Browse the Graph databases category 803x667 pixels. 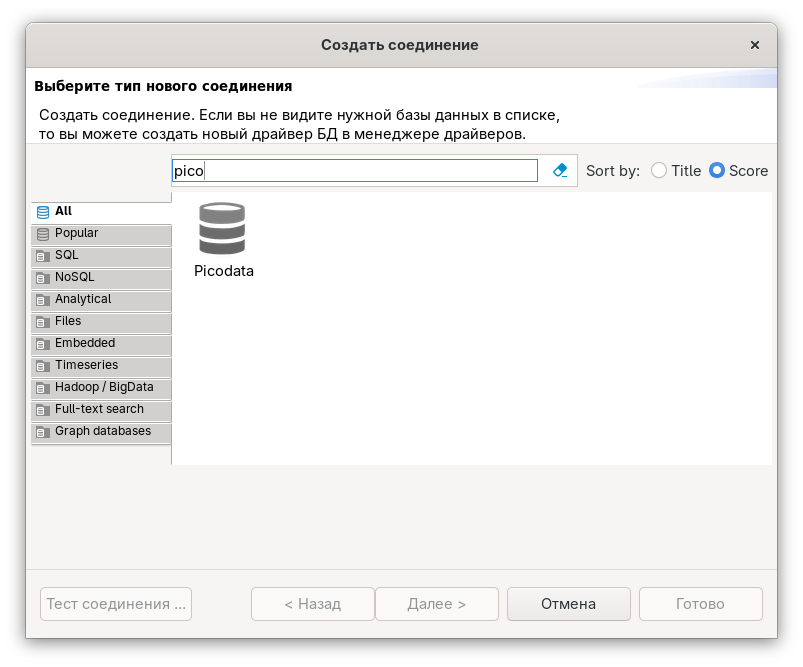105,431
